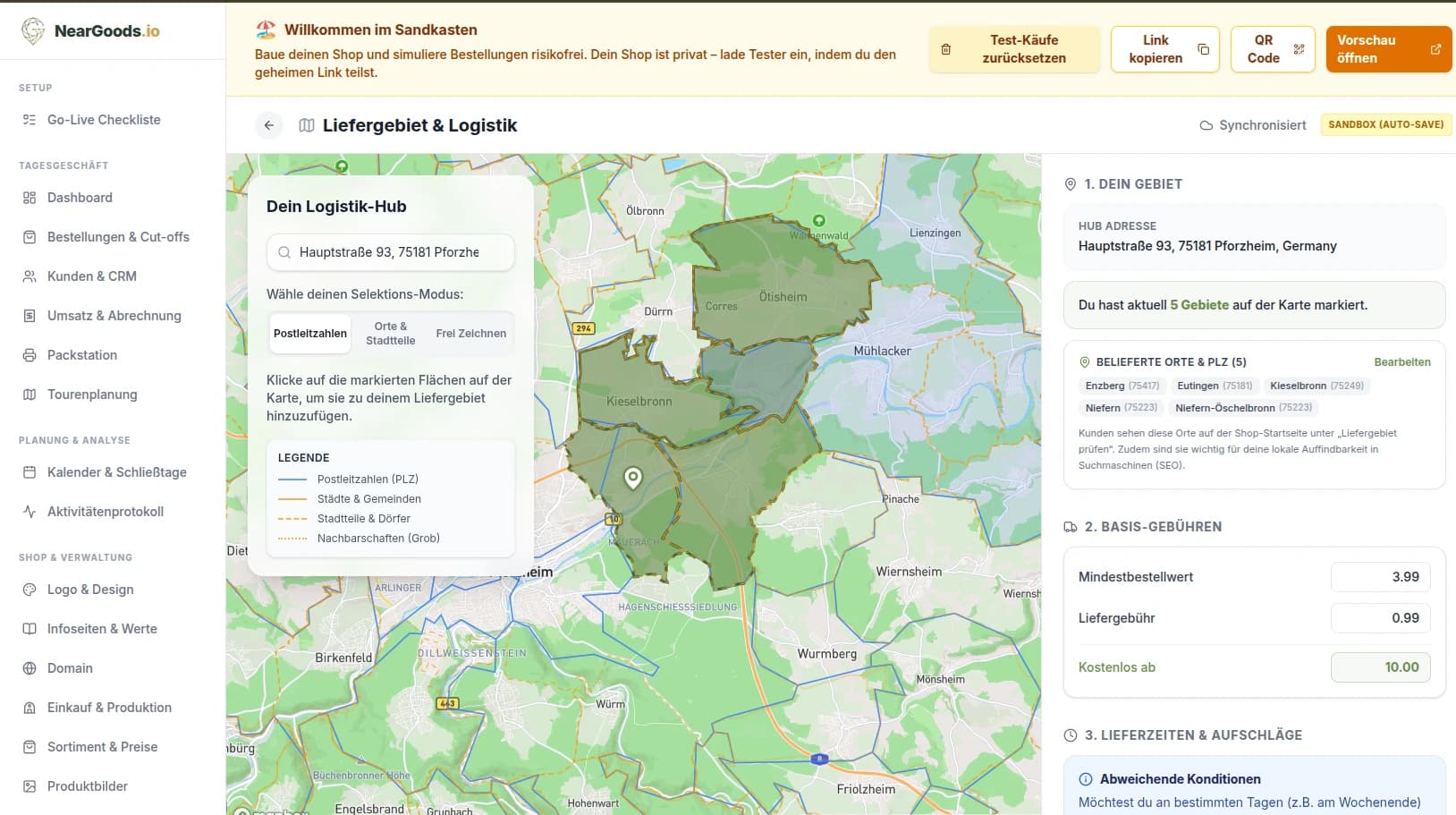This screenshot has width=1456, height=815.
Task: Open the QR Code button
Action: (x=1273, y=49)
